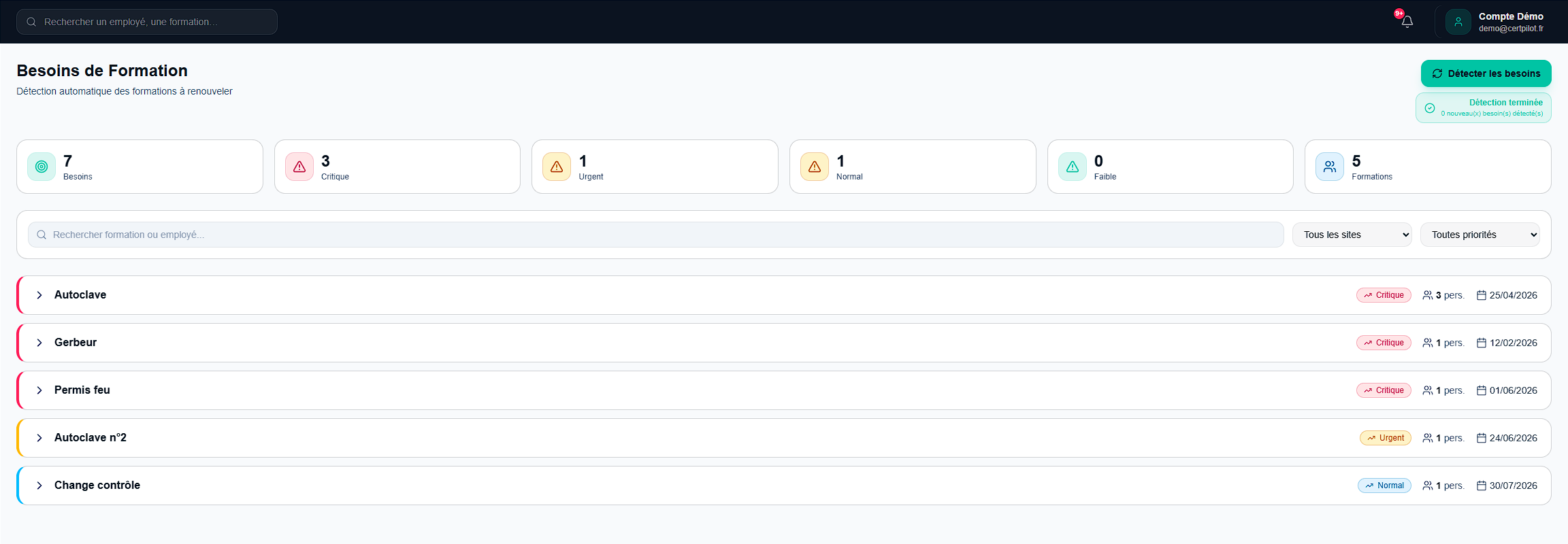
Task: Click the check icon in Détection terminée notice
Action: 1430,108
